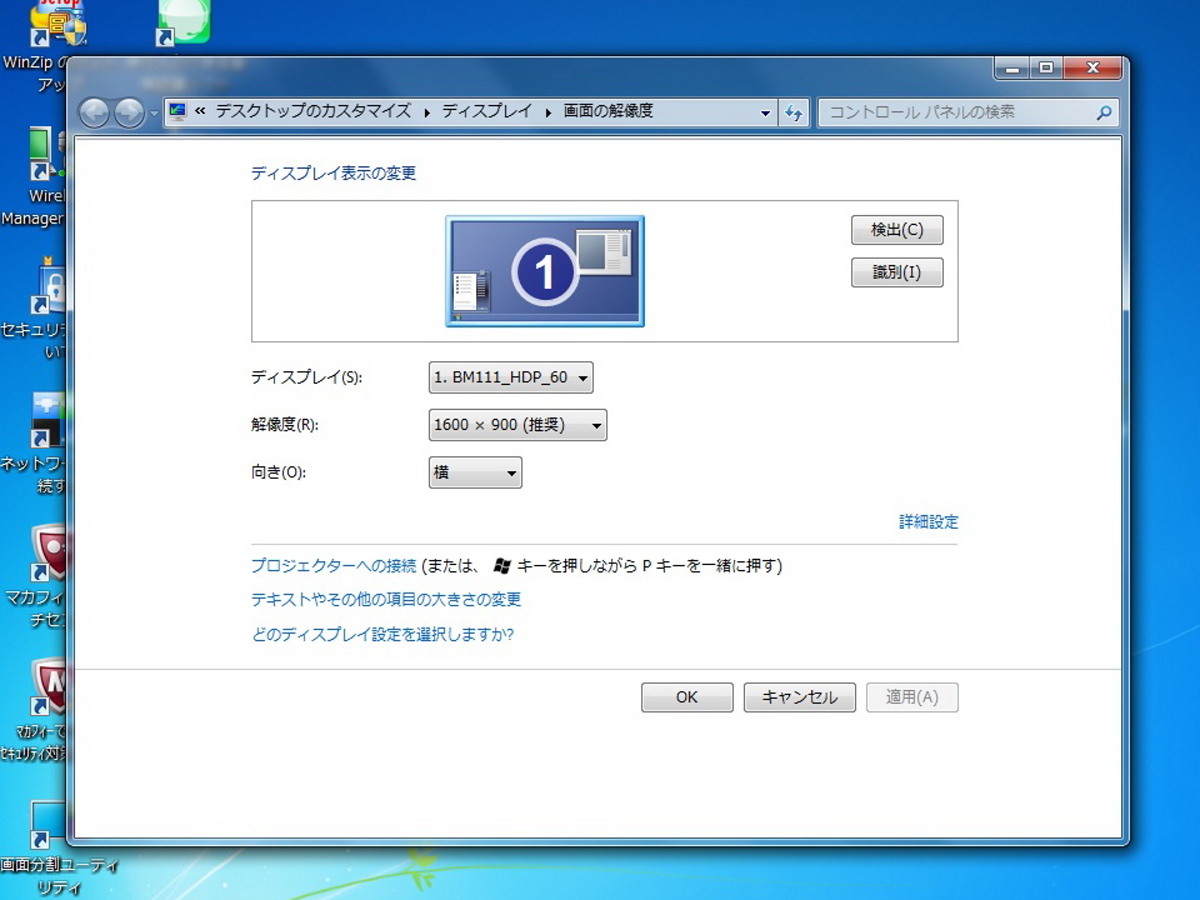
Task: Go to ディスプレイ in breadcrumb path
Action: pos(487,112)
